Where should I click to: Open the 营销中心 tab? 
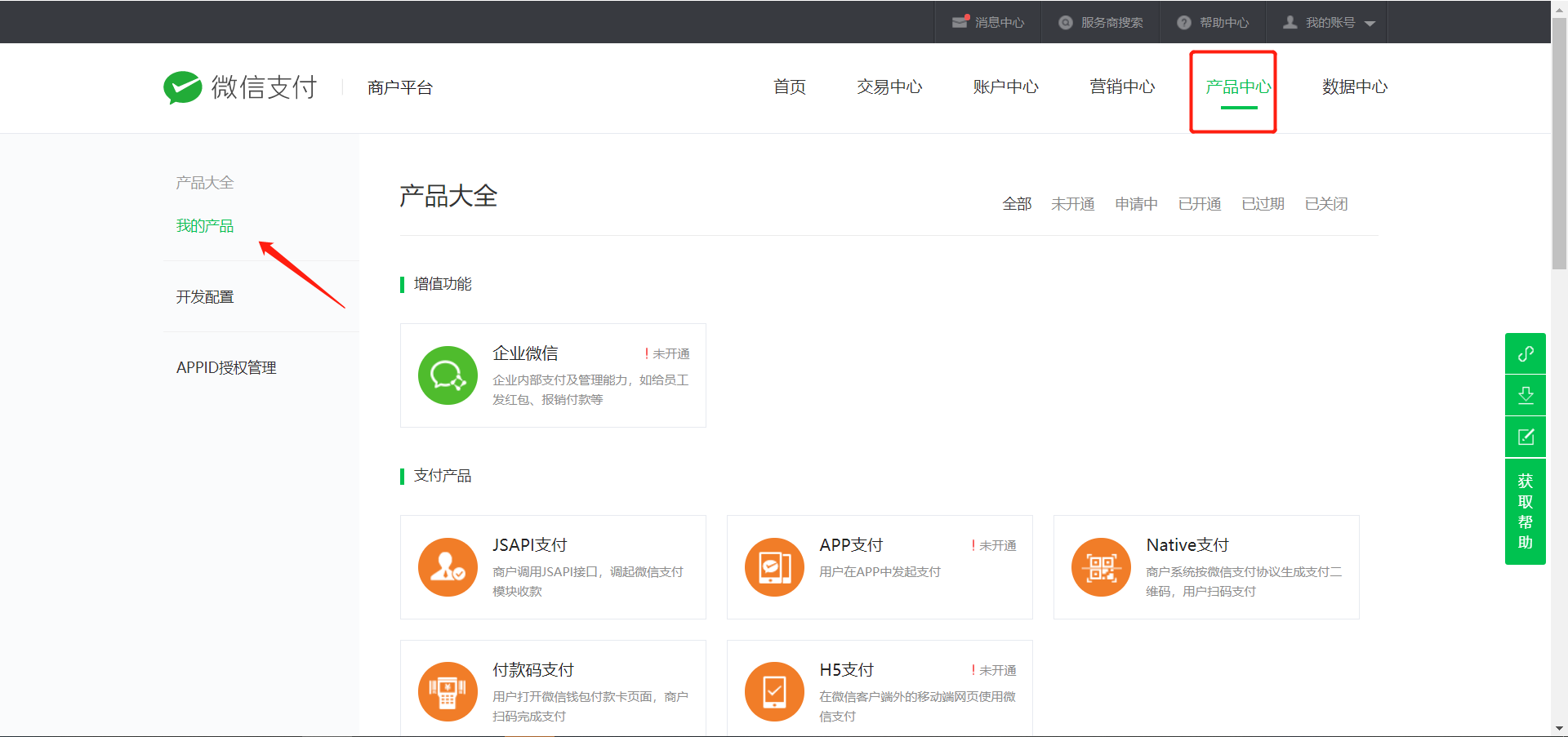pos(1122,87)
